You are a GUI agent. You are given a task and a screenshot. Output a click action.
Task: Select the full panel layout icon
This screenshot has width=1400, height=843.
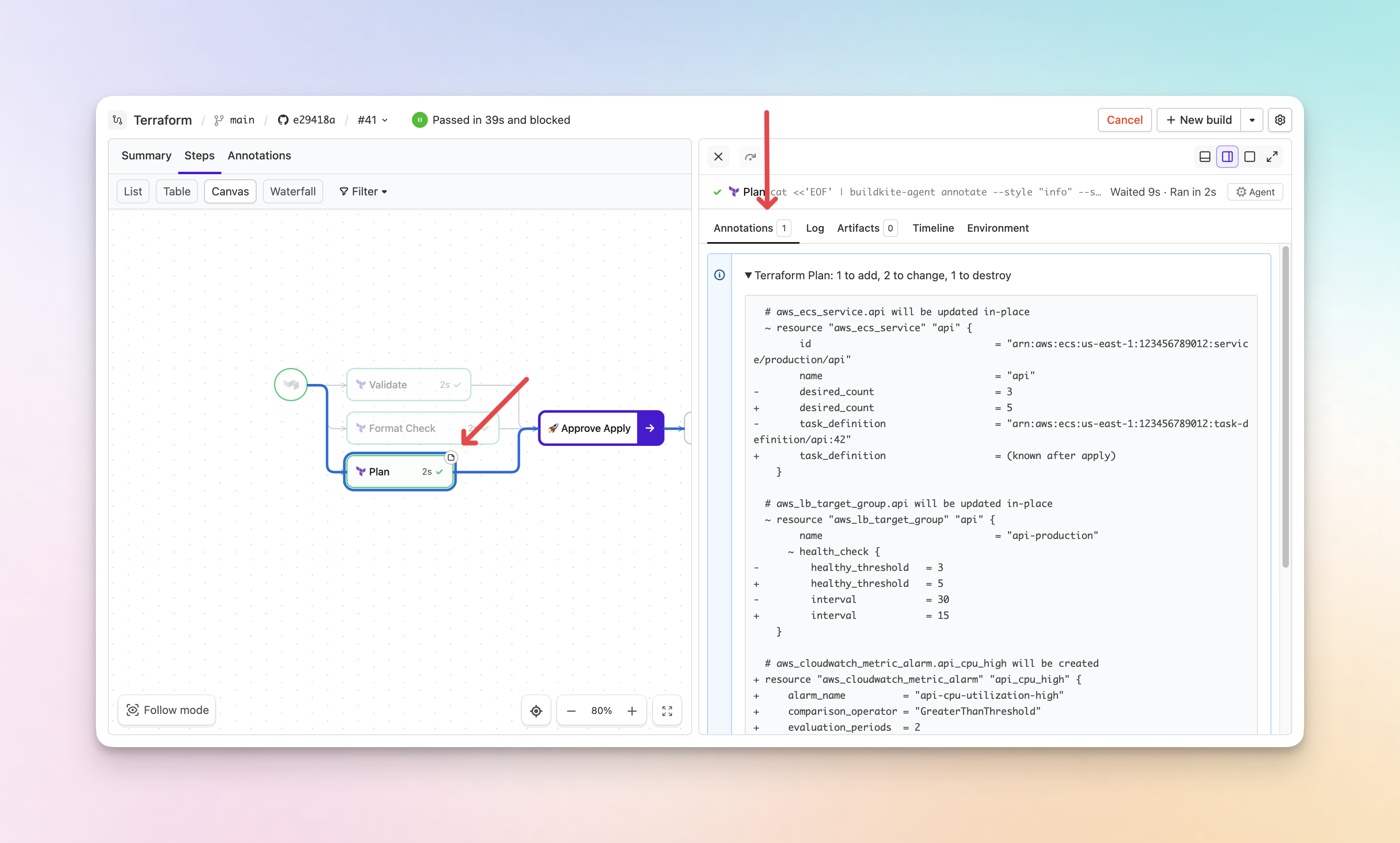[x=1249, y=157]
